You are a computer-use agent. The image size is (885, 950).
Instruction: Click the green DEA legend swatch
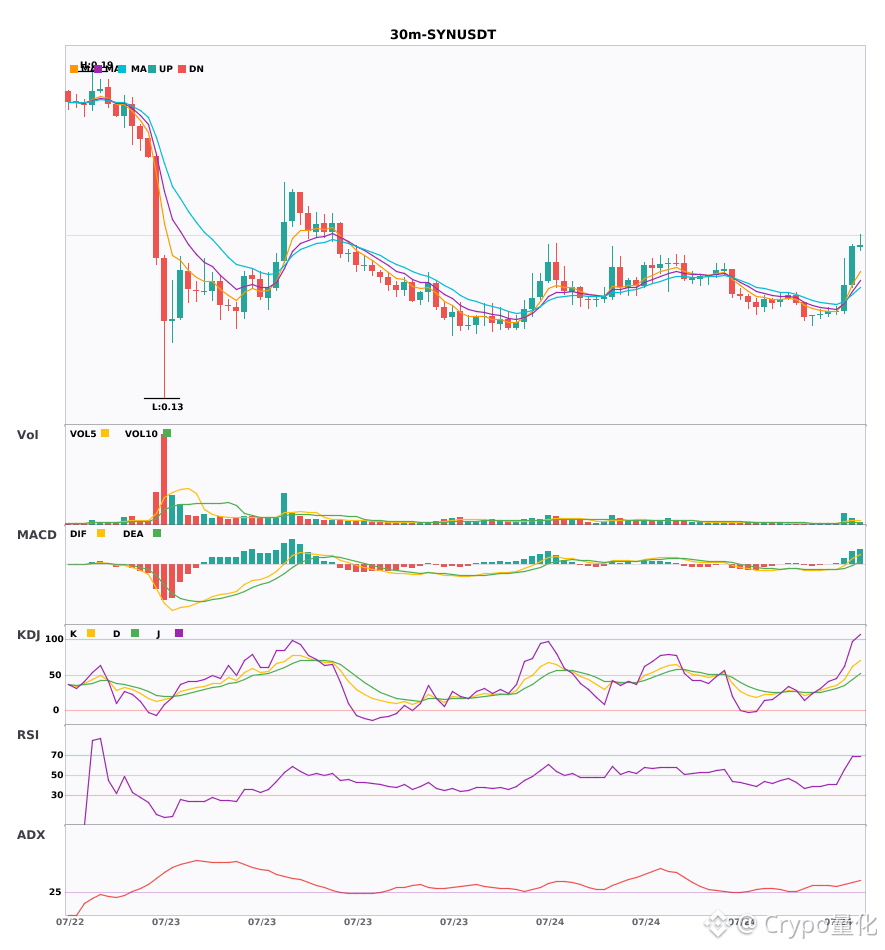pyautogui.click(x=157, y=533)
